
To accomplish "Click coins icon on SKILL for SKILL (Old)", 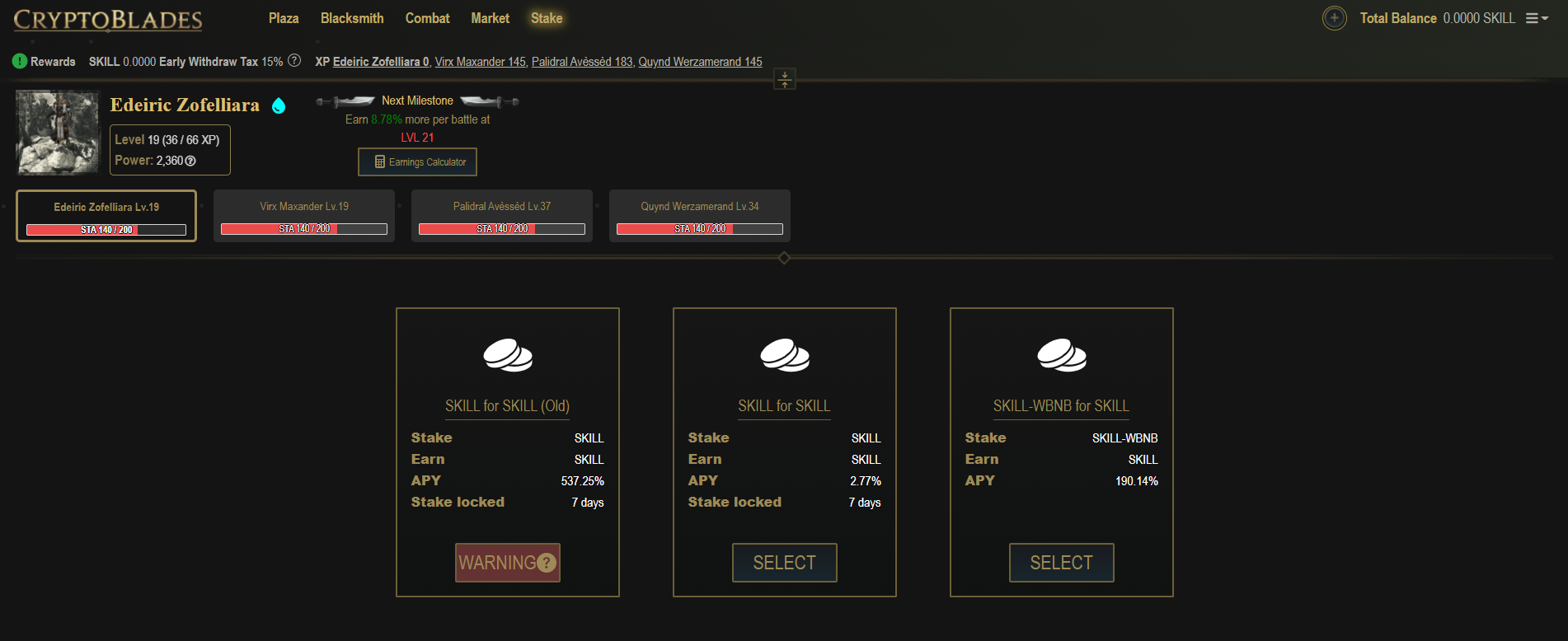I will pos(508,354).
